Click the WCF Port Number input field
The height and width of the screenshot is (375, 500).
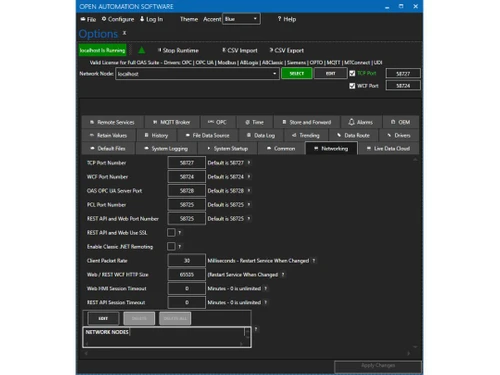click(x=187, y=177)
